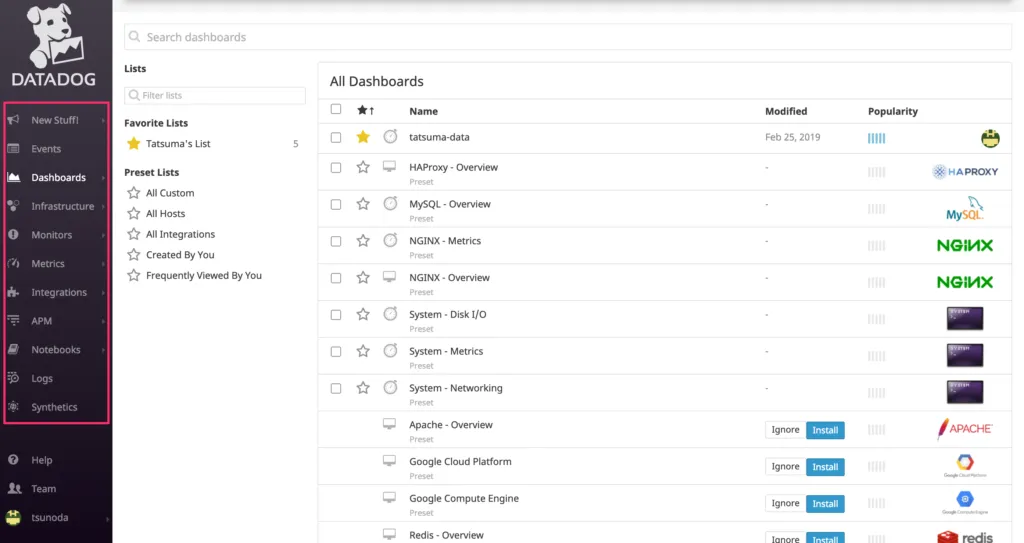The width and height of the screenshot is (1024, 543).
Task: Click the Events sidebar icon
Action: (13, 148)
